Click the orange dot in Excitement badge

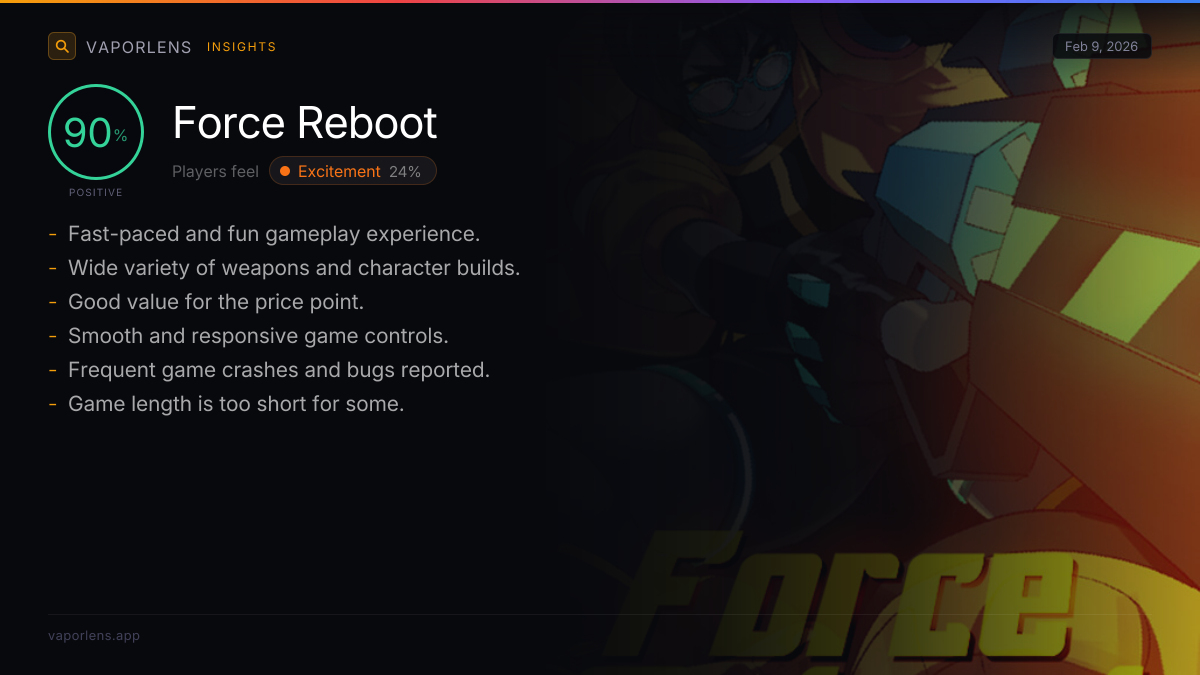[x=285, y=171]
